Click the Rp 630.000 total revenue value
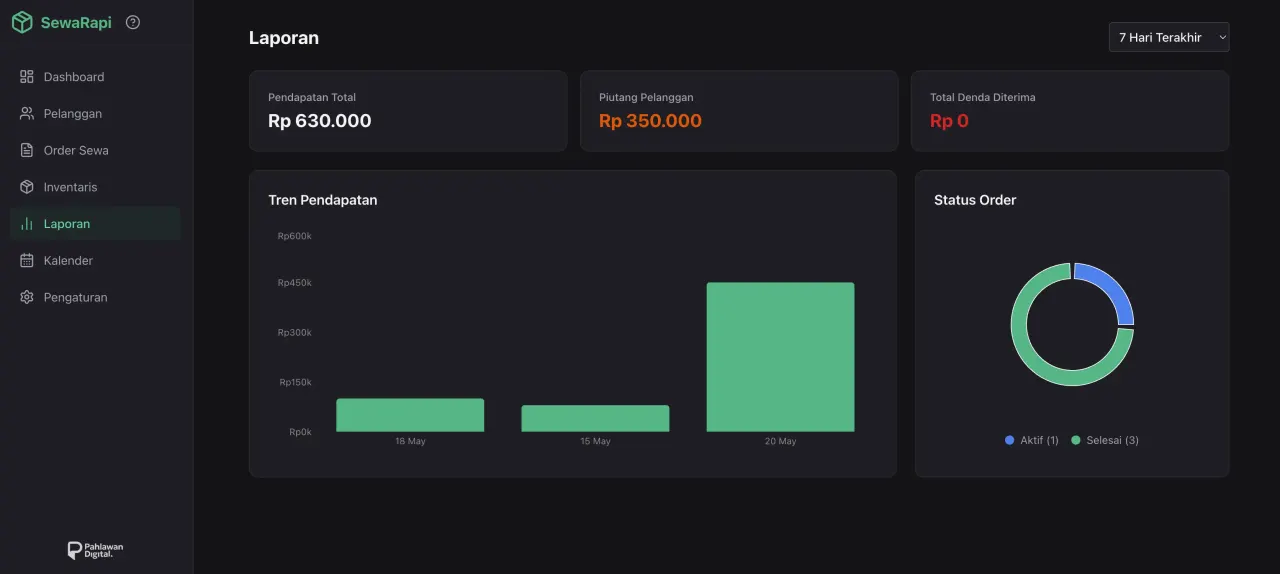This screenshot has width=1280, height=574. coord(320,121)
